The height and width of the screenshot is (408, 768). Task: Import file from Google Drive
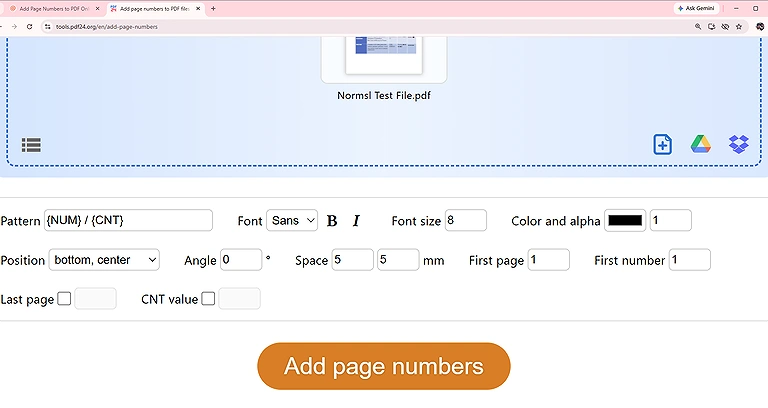700,144
